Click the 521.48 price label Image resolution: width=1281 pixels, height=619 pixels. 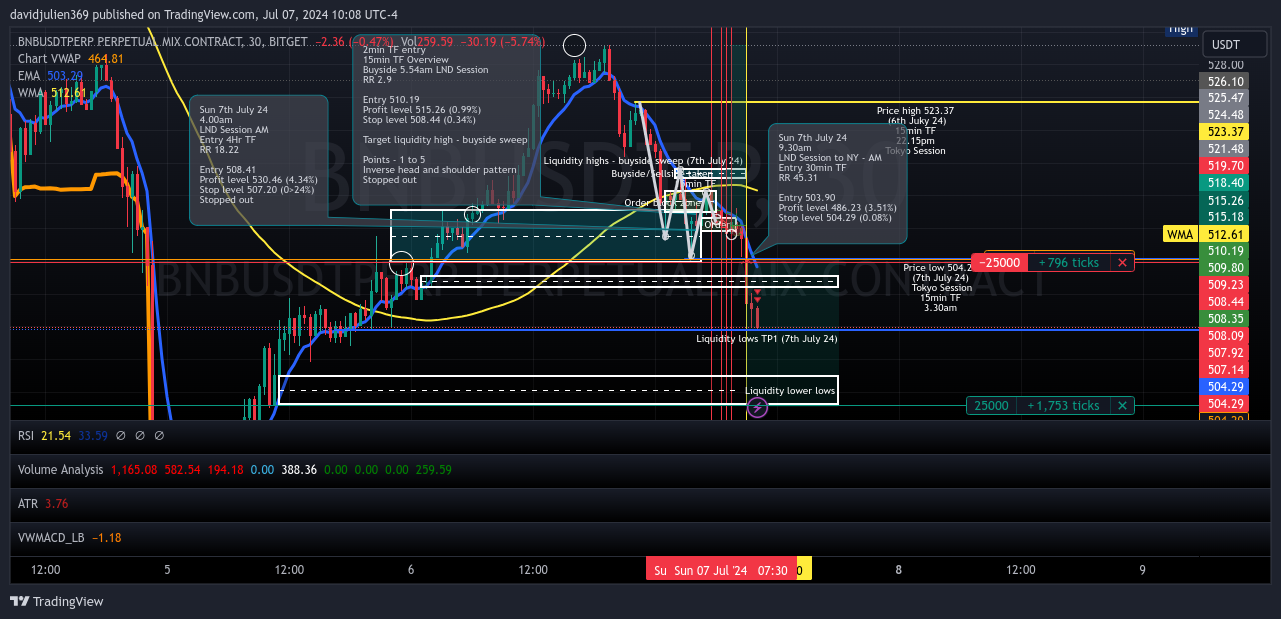click(x=1225, y=149)
